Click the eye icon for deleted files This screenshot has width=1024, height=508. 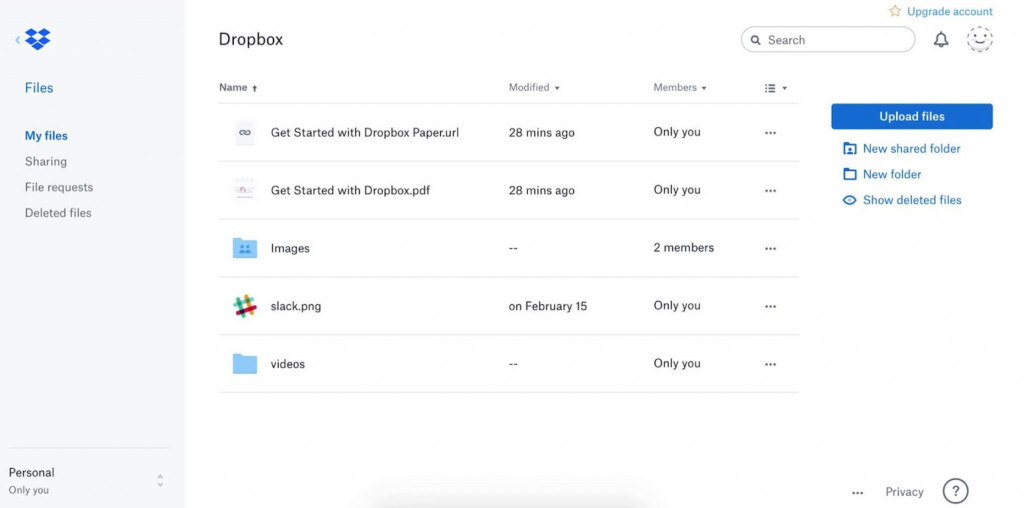(850, 200)
